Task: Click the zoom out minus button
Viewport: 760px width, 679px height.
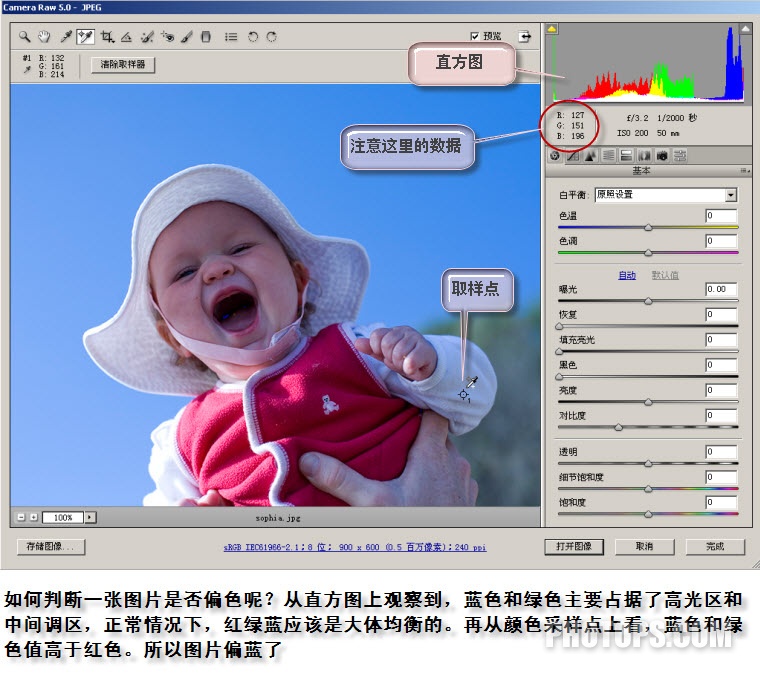Action: coord(21,517)
